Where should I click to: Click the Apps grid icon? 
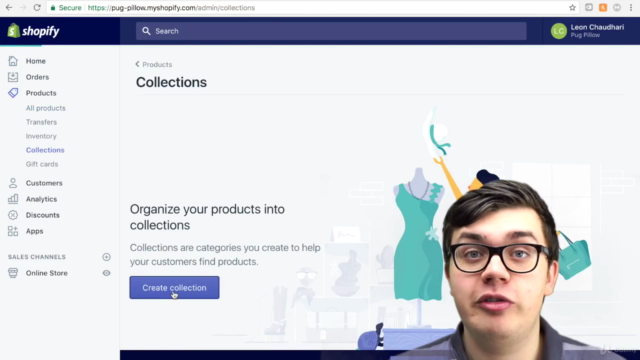[13, 231]
